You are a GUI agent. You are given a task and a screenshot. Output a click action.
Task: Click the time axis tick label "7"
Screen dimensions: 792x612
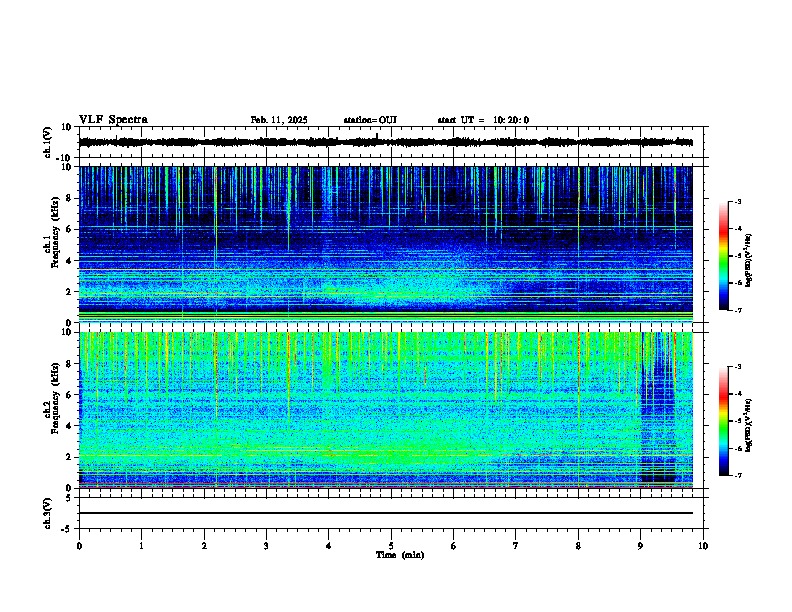tap(516, 546)
